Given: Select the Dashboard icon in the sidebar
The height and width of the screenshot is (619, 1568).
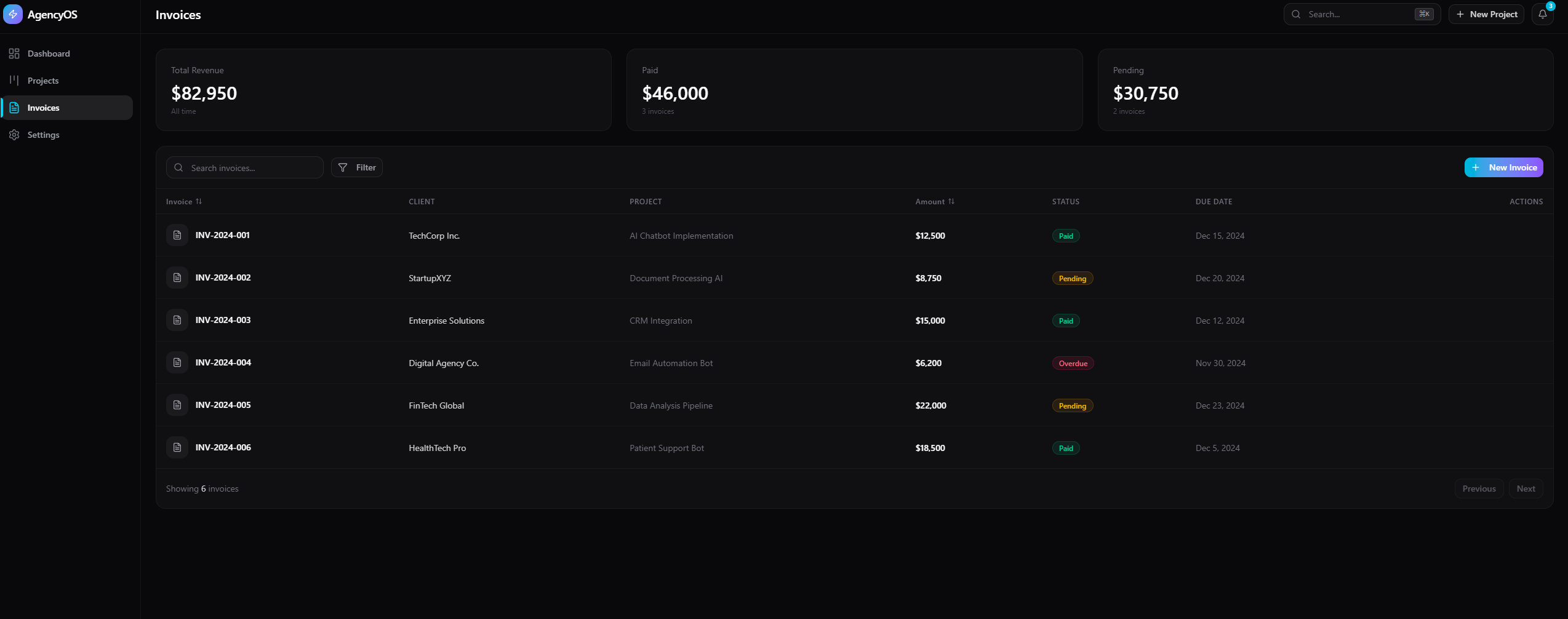Looking at the screenshot, I should [14, 54].
